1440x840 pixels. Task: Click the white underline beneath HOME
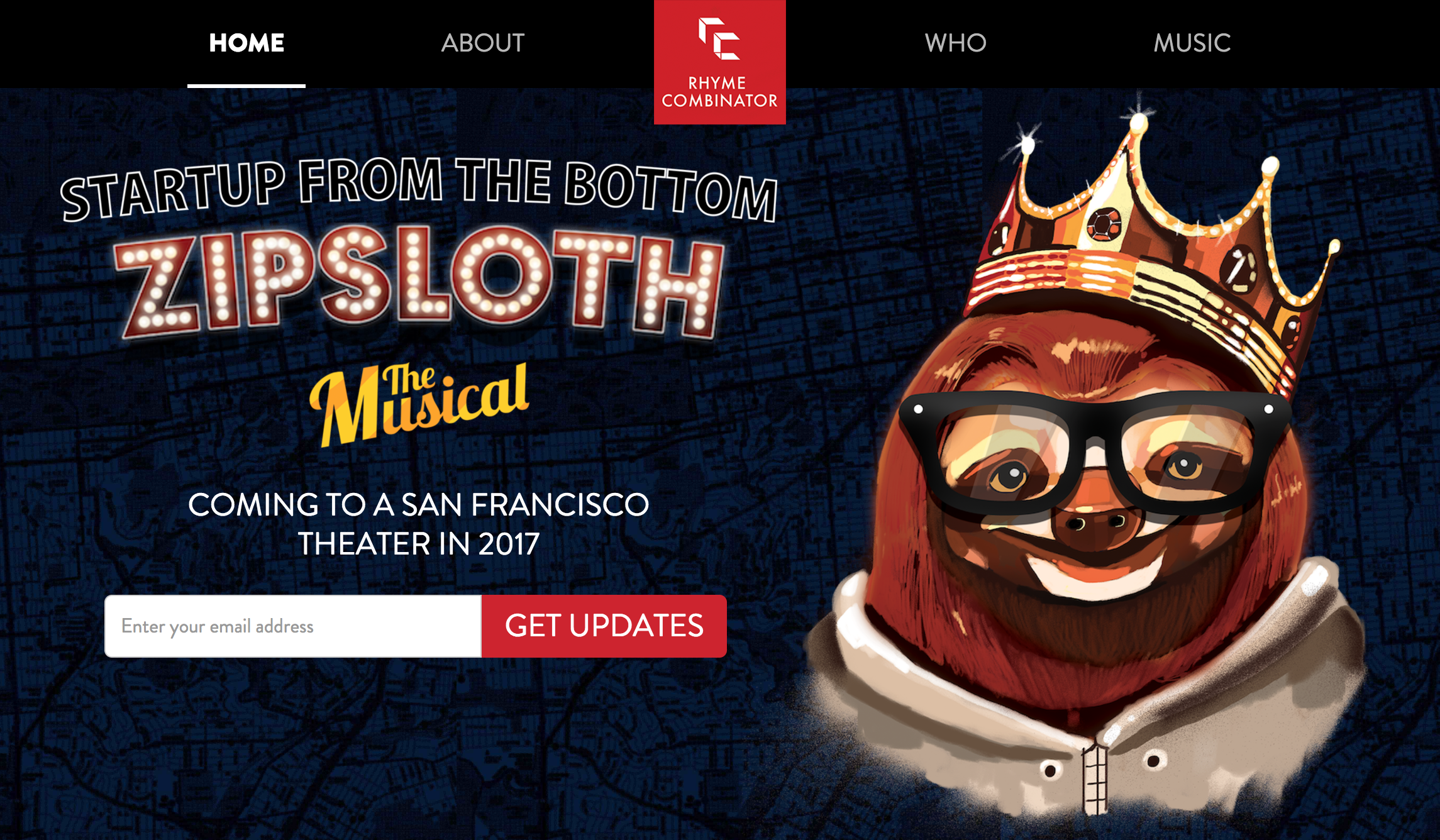246,86
